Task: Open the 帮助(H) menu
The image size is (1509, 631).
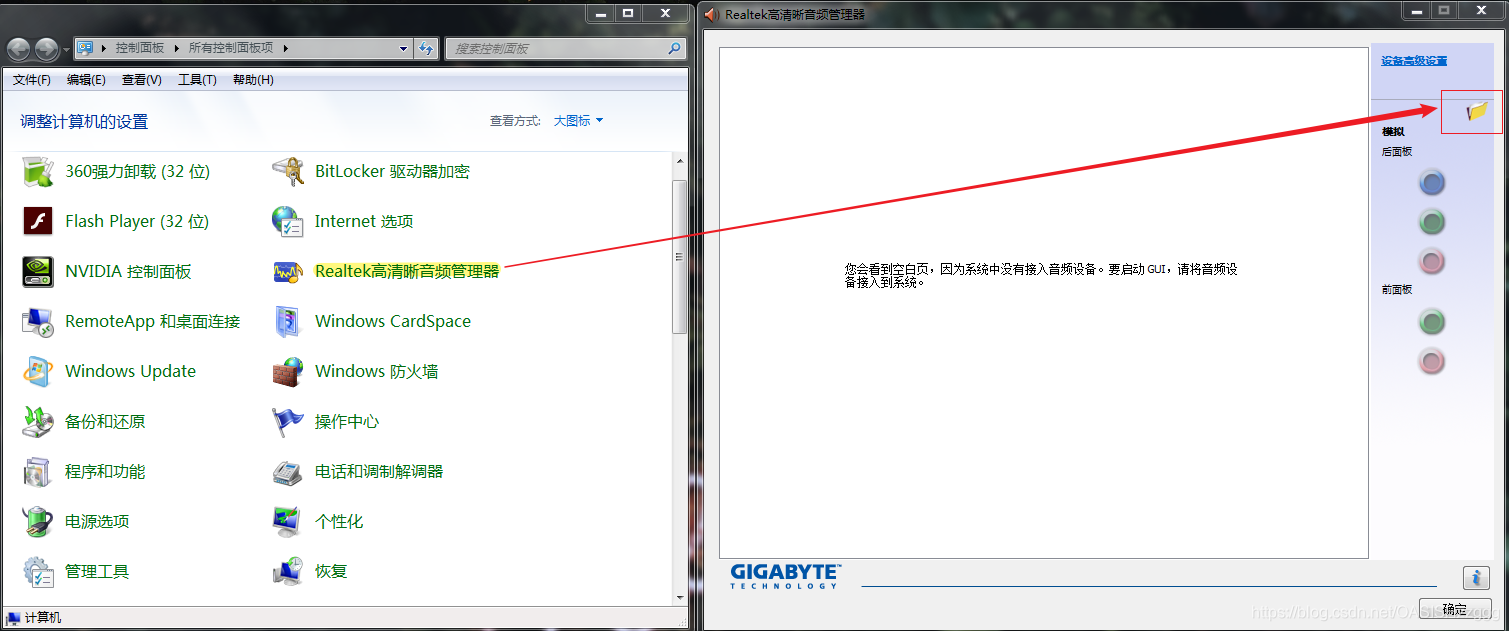Action: pos(253,80)
